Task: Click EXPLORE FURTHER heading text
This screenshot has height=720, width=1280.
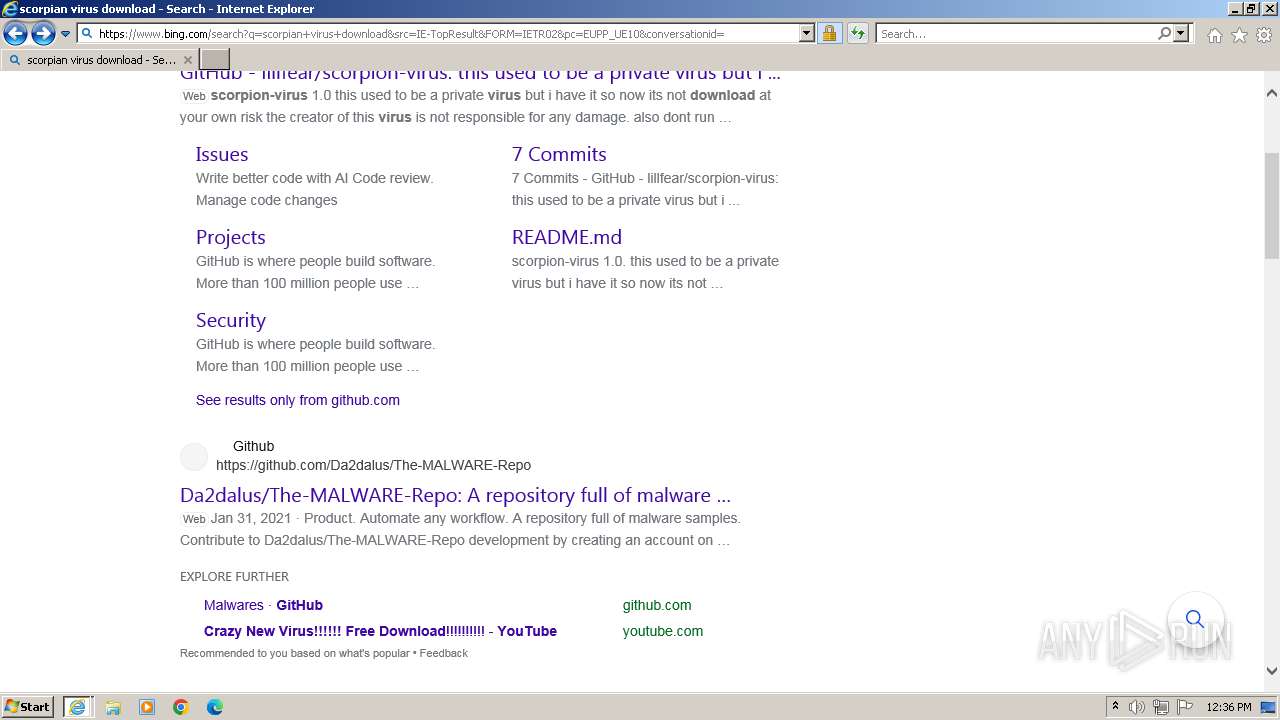Action: pyautogui.click(x=234, y=577)
